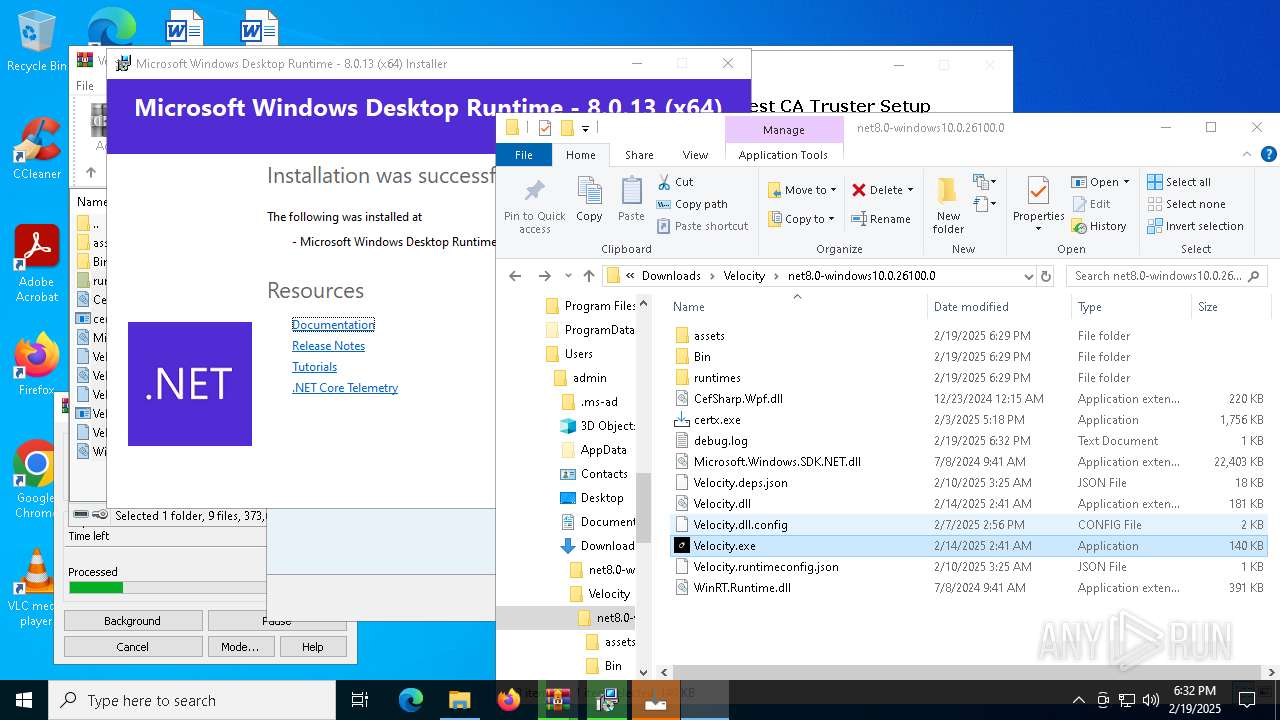1280x720 pixels.
Task: Open the .NET Core Telemetry link
Action: [345, 387]
